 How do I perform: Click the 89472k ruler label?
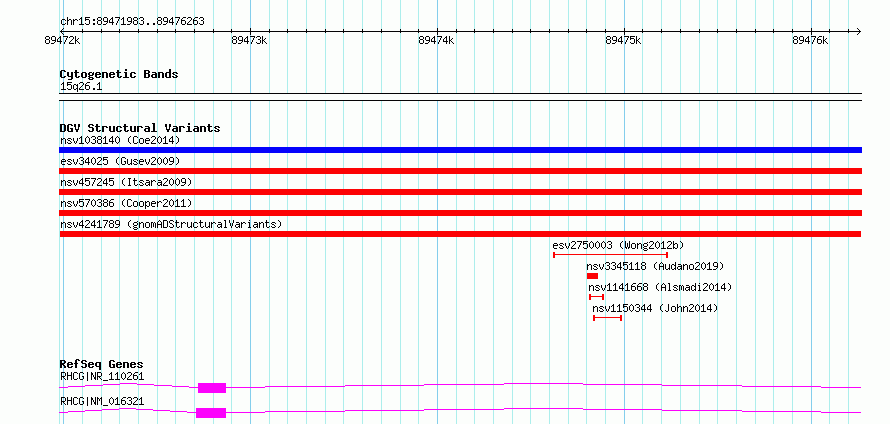tap(61, 40)
